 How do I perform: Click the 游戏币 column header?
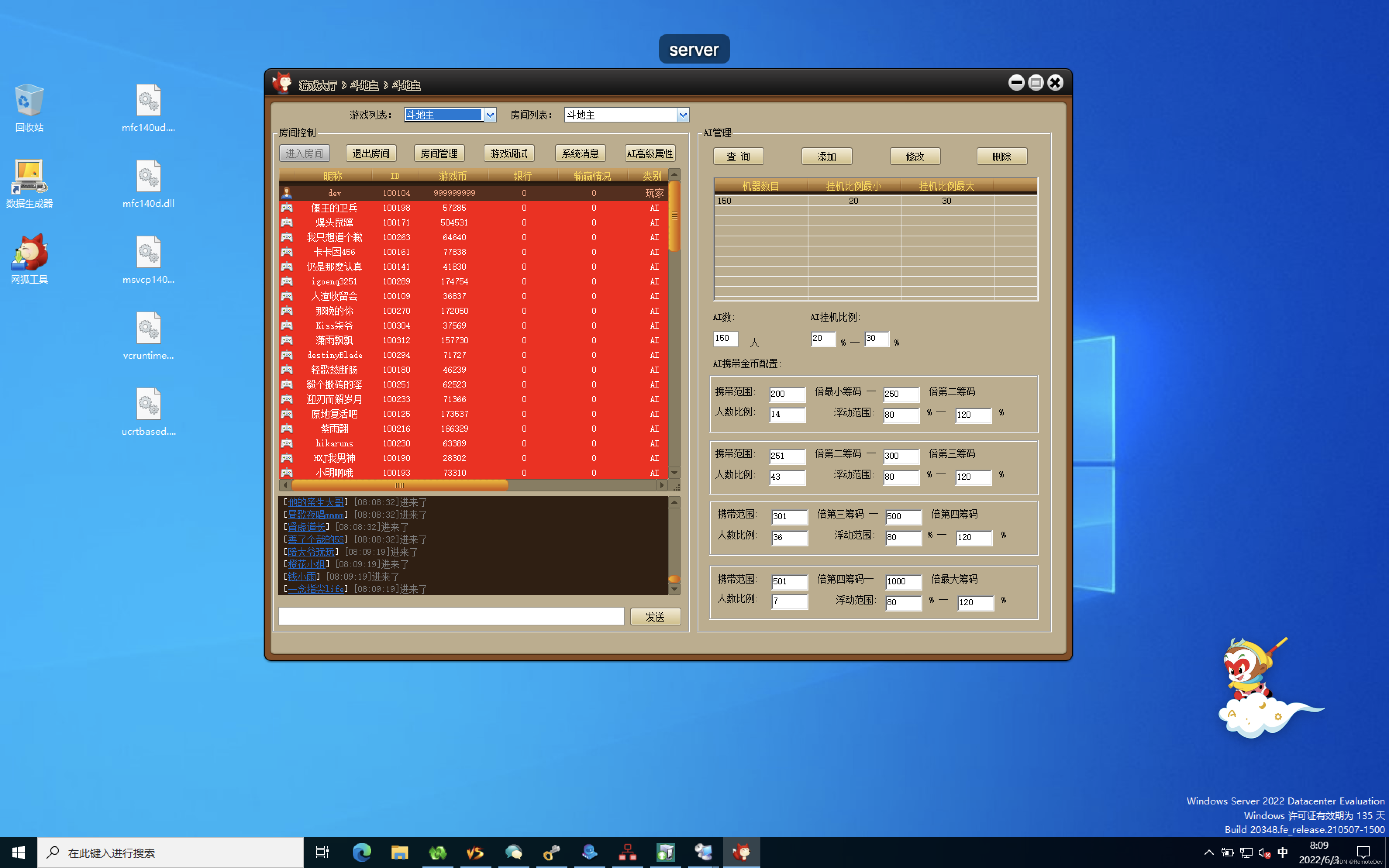453,176
